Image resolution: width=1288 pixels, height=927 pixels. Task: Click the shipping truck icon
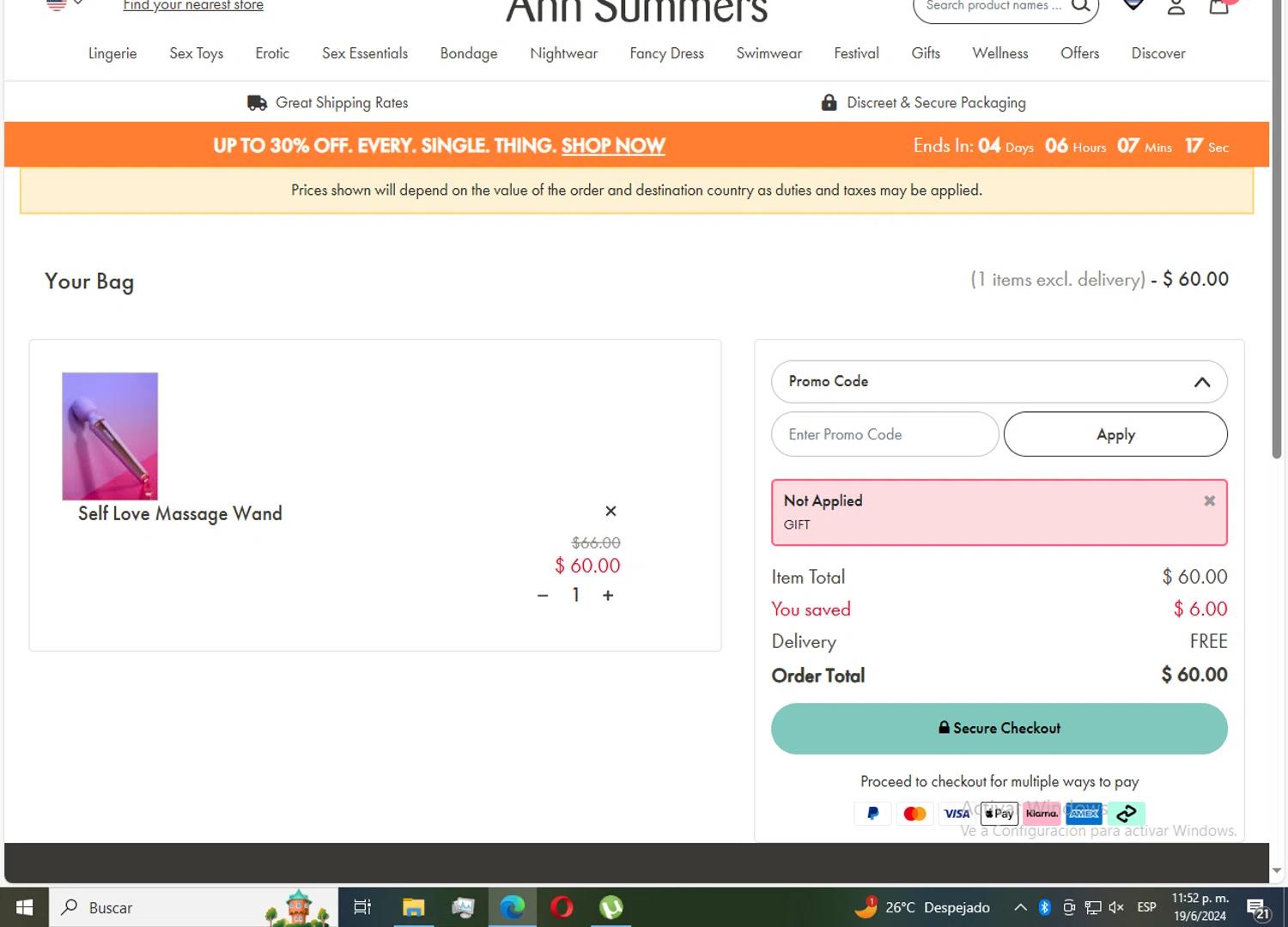(257, 103)
